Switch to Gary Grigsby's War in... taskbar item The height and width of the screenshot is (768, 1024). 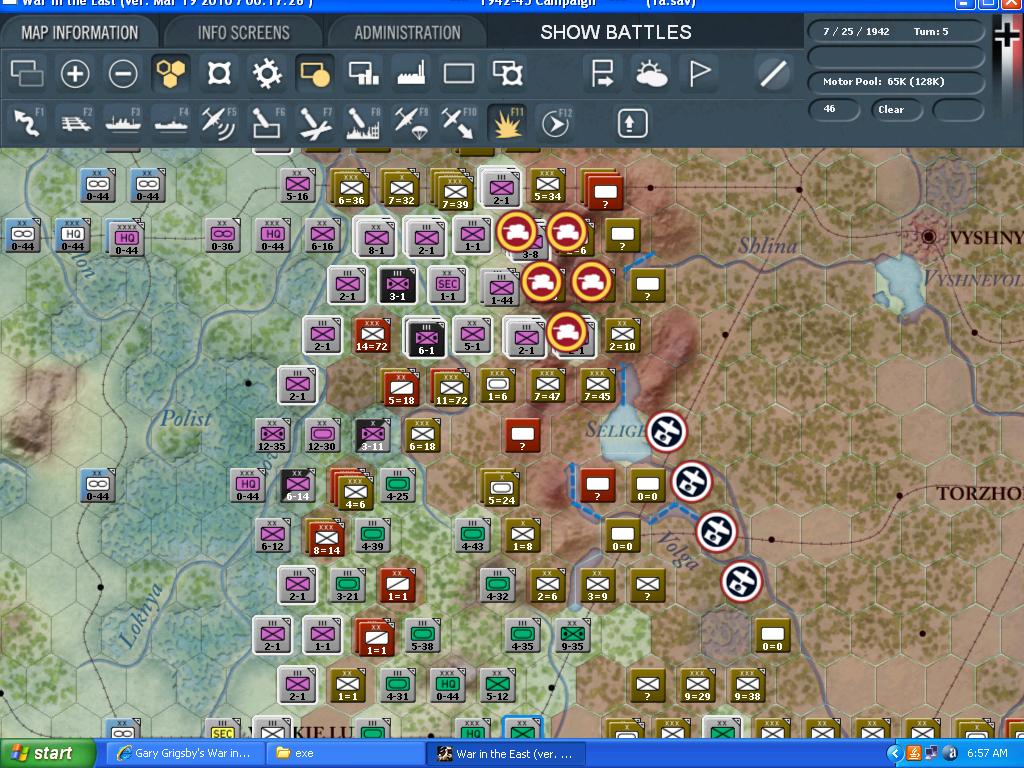coord(185,754)
